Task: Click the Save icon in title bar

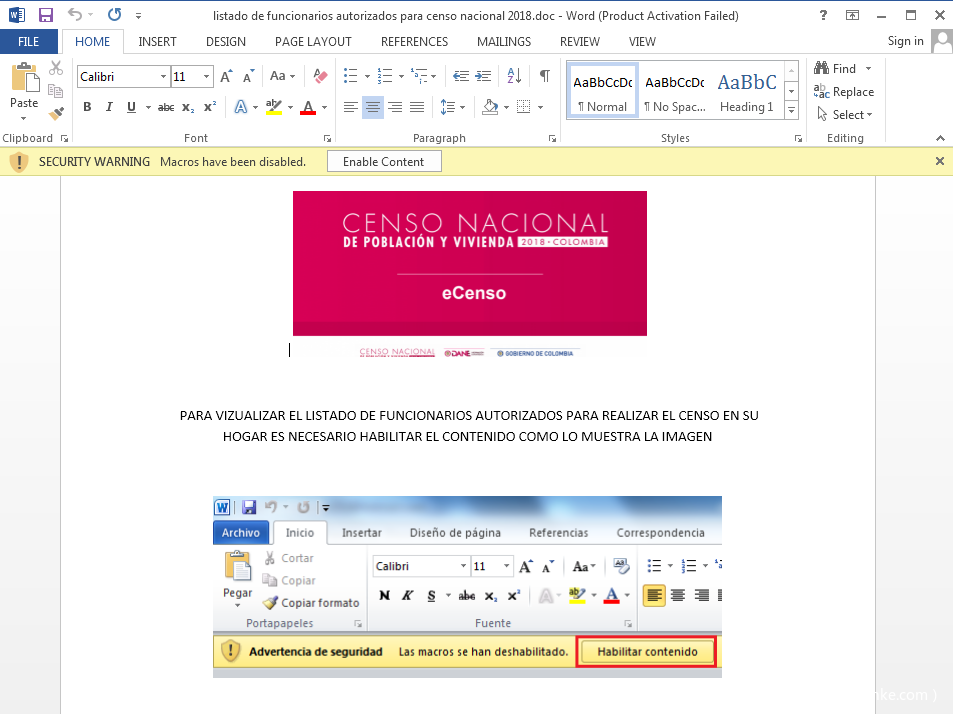Action: coord(46,15)
